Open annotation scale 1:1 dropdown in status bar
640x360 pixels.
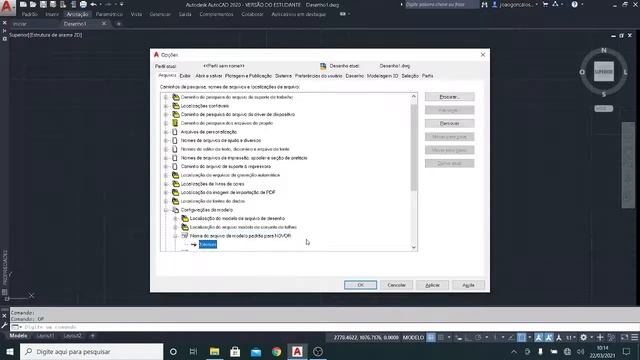(x=570, y=337)
